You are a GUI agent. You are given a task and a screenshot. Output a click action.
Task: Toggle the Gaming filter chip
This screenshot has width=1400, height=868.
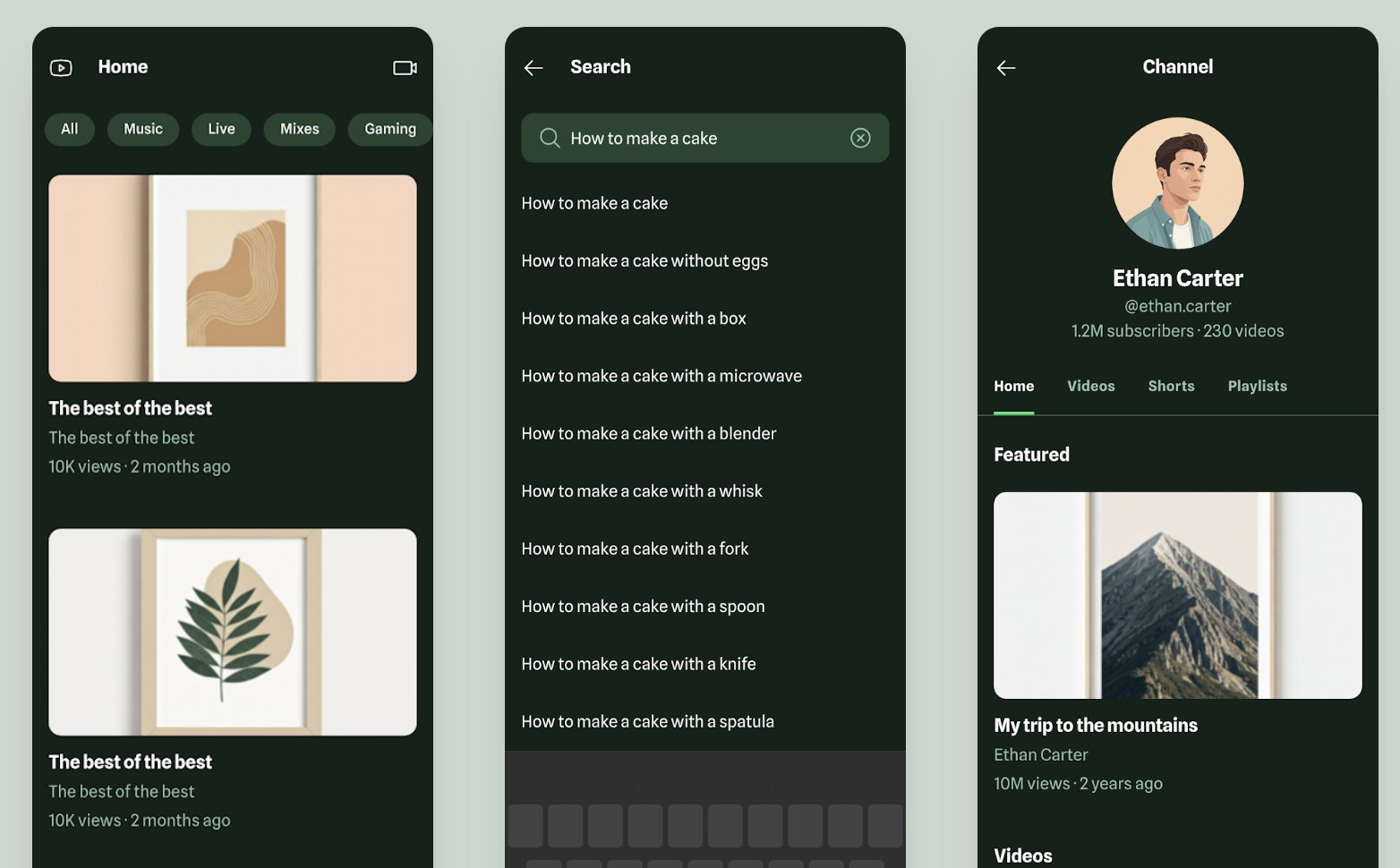coord(389,129)
